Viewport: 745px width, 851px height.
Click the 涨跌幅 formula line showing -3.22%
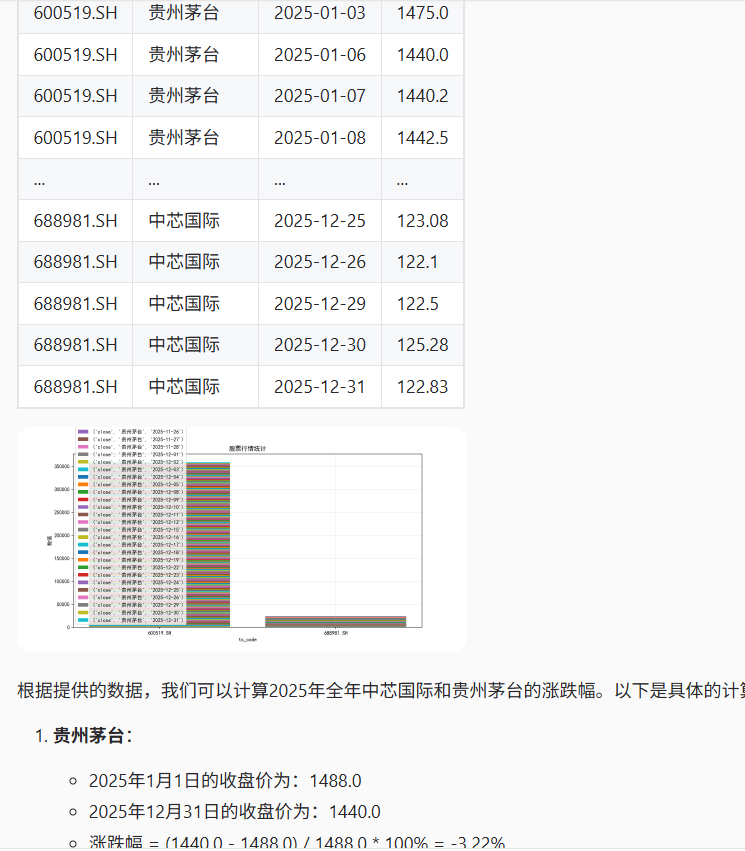click(x=297, y=843)
